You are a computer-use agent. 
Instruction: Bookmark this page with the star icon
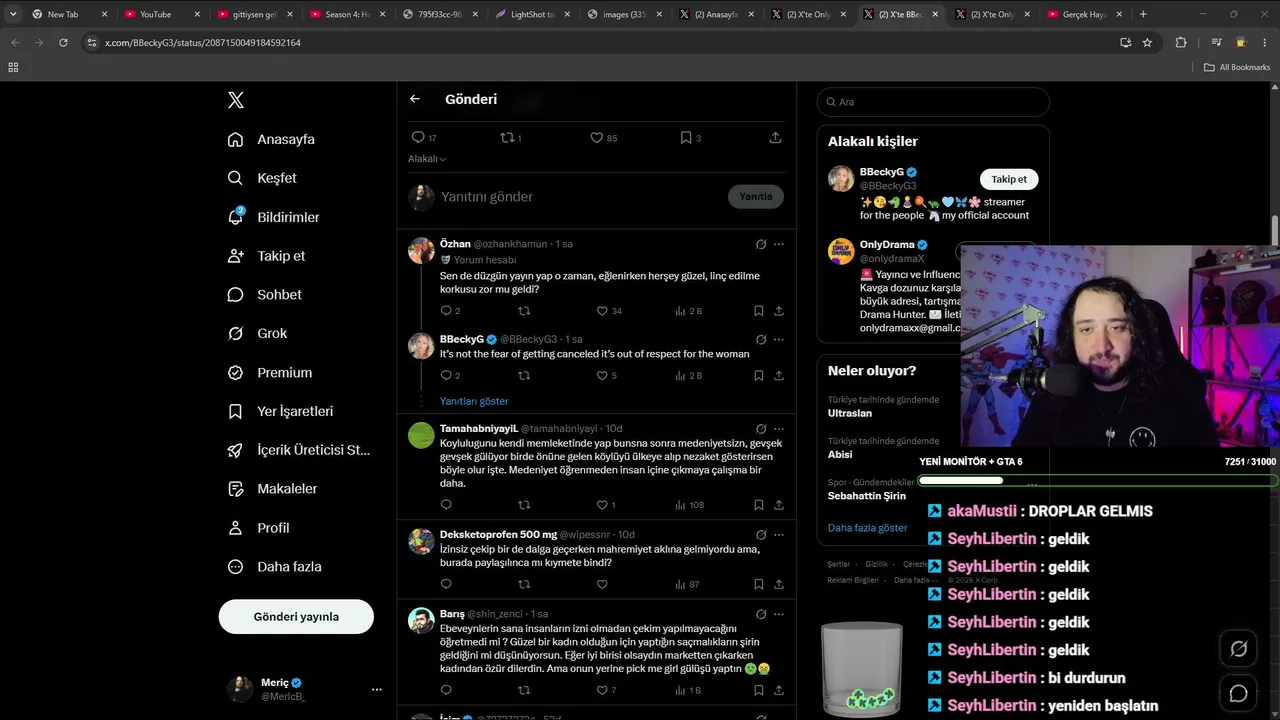(x=1147, y=43)
